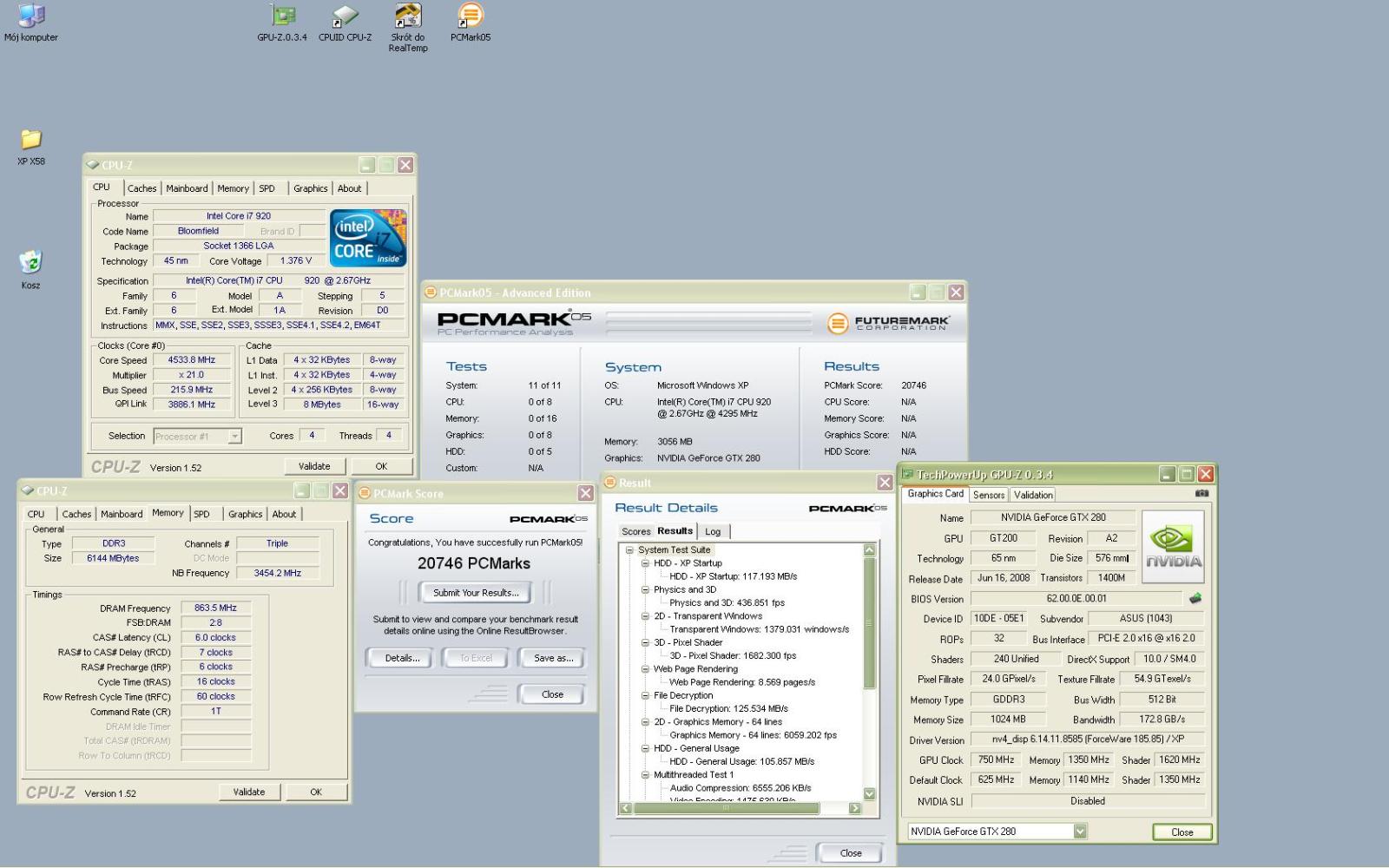The image size is (1389, 868).
Task: Open the Processor #1 selection dropdown
Action: pos(234,437)
